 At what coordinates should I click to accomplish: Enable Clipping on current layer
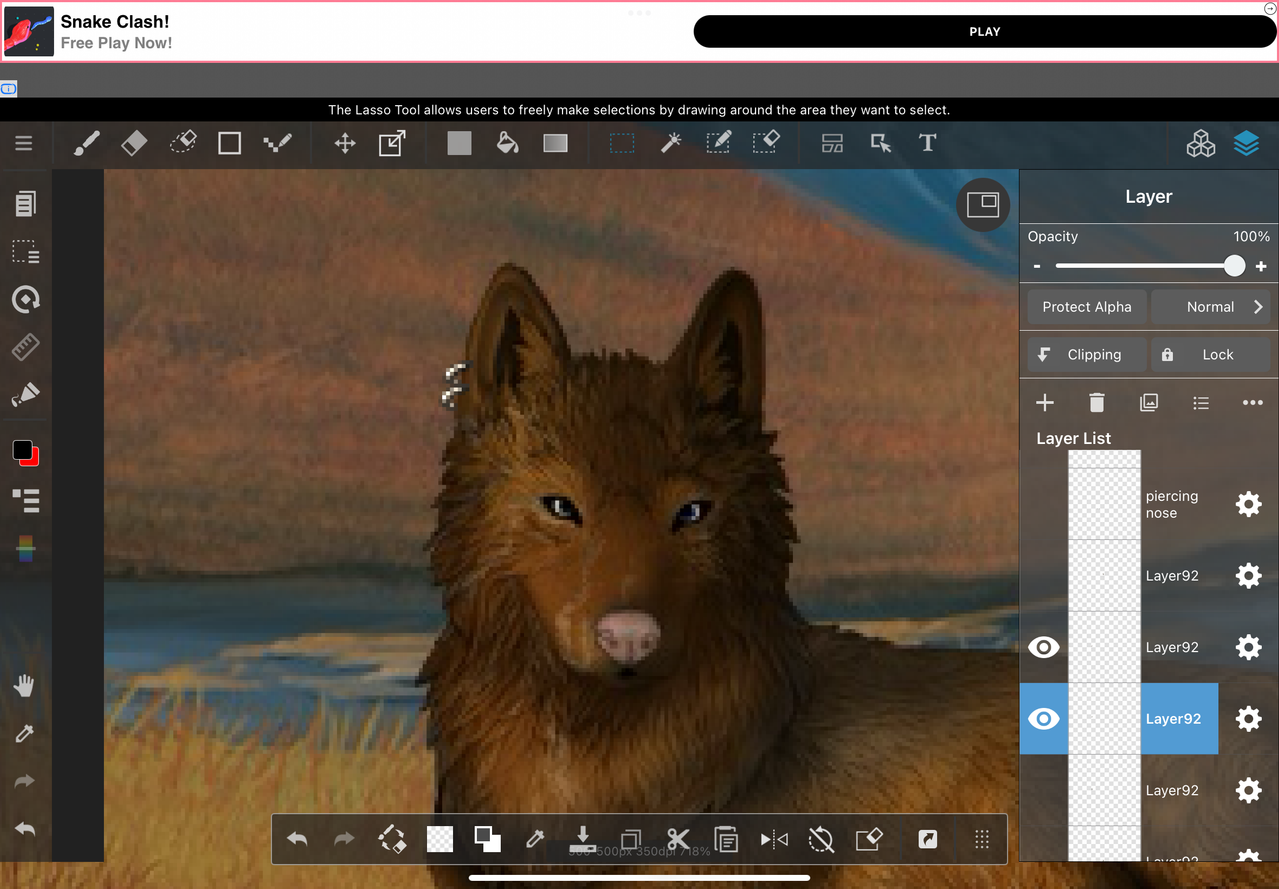1086,355
